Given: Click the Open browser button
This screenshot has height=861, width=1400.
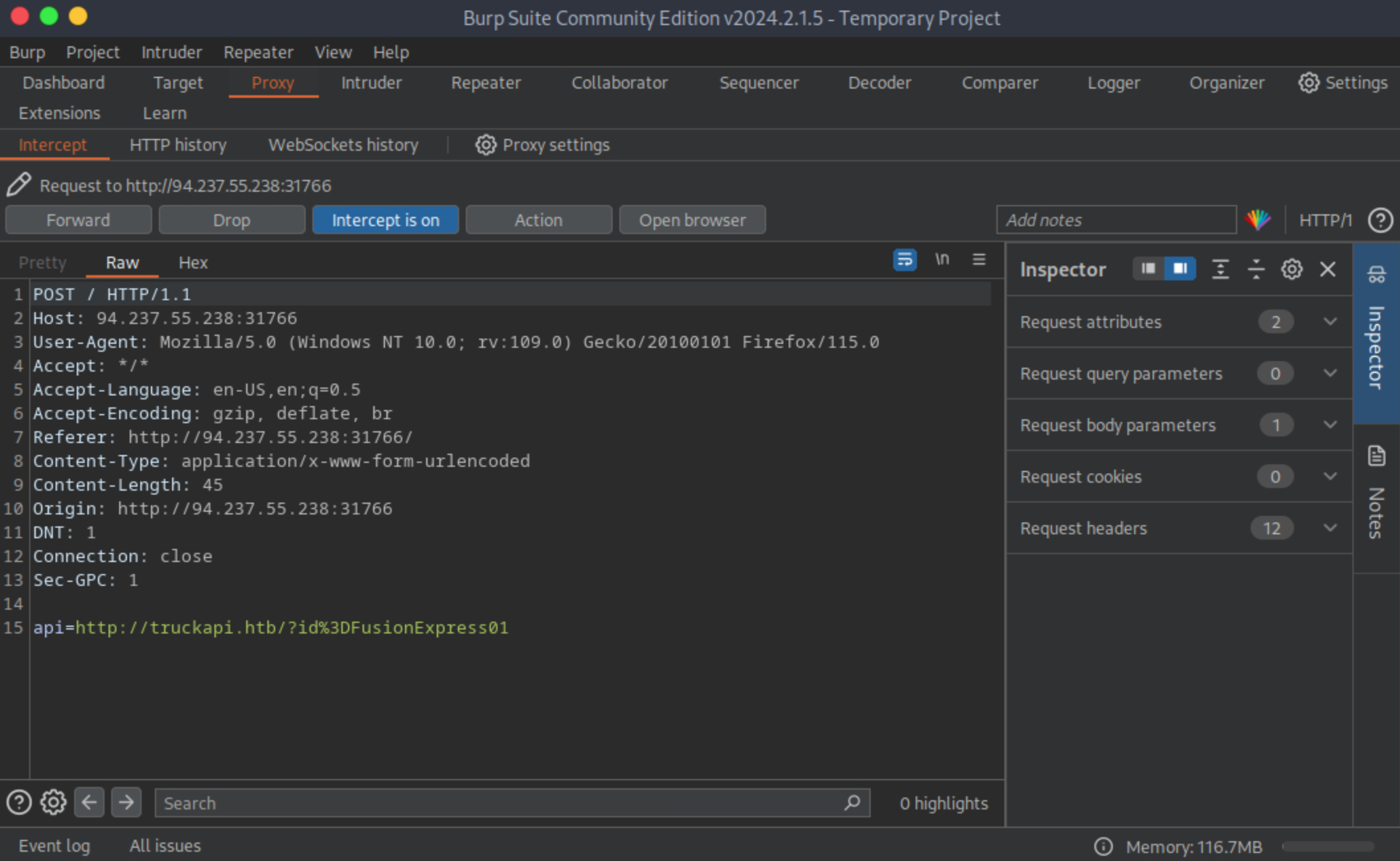Looking at the screenshot, I should (692, 220).
